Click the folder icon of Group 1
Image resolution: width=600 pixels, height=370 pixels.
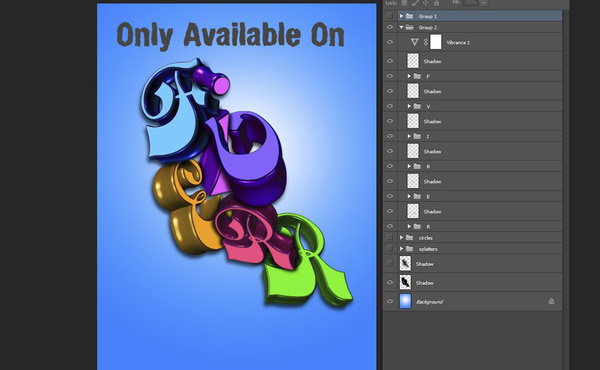coord(409,16)
